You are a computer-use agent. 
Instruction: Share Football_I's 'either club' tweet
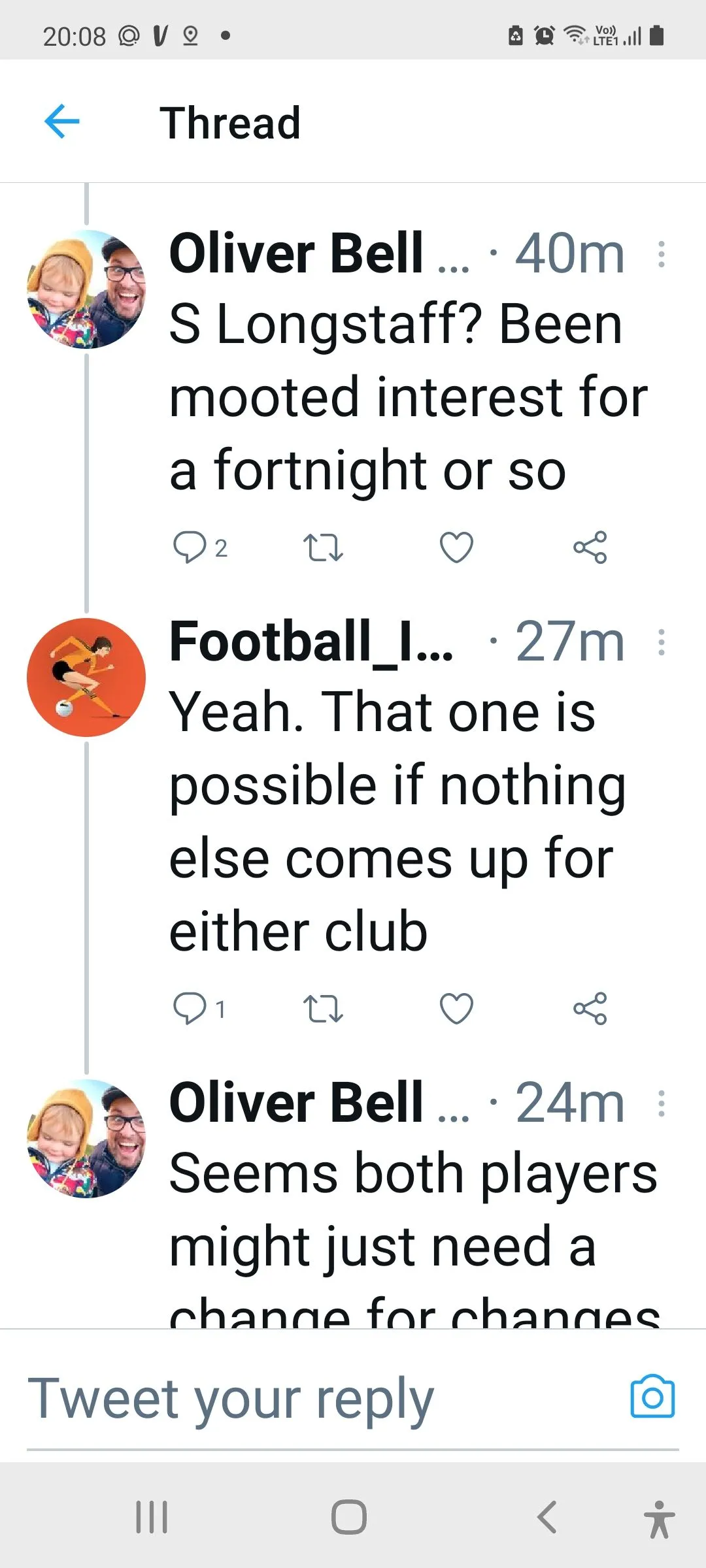(590, 1008)
